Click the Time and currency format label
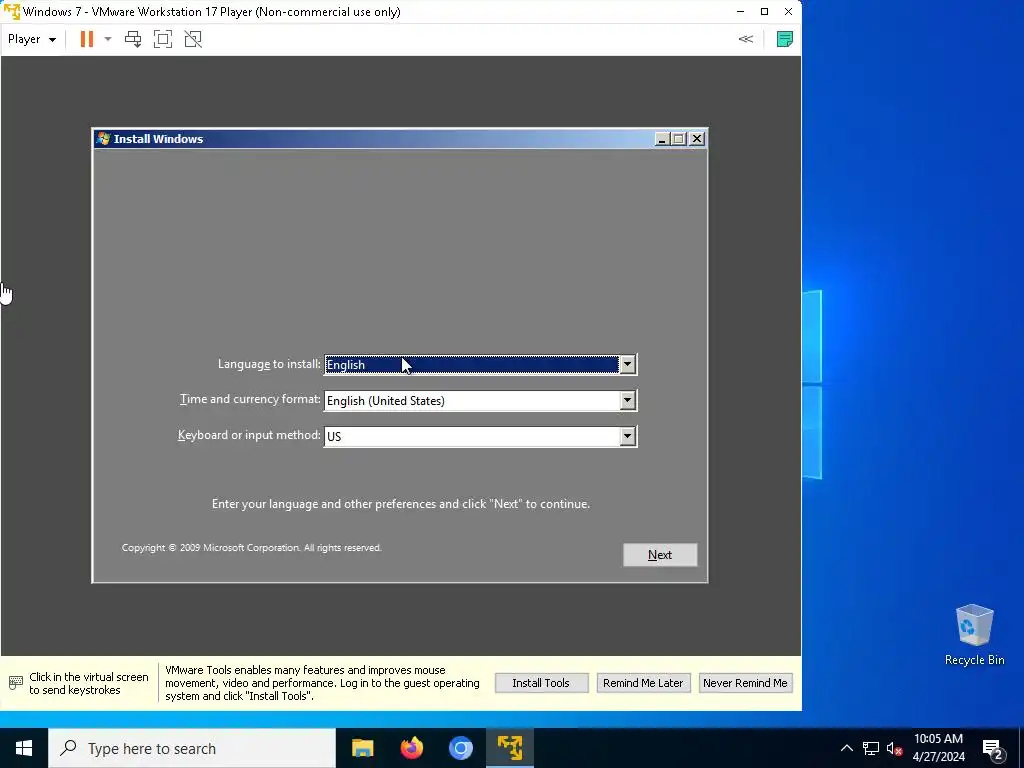 250,399
